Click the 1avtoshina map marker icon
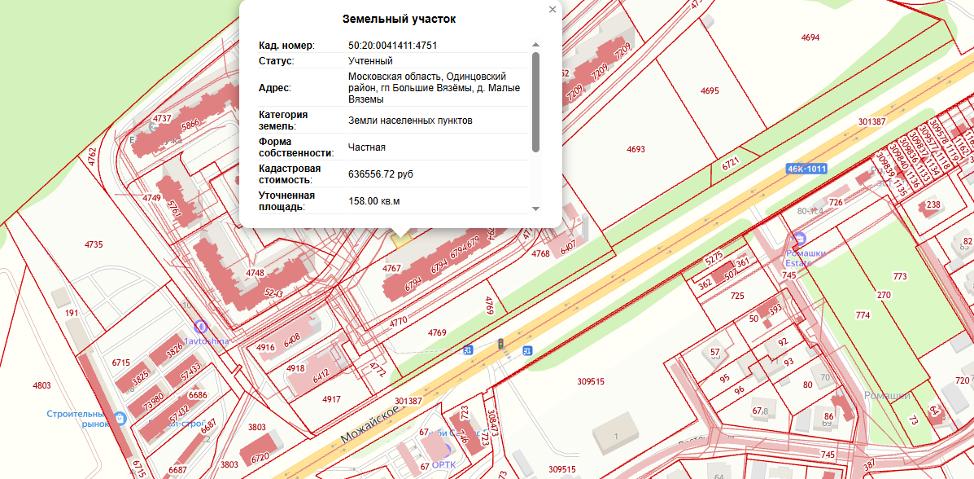This screenshot has width=974, height=479. pos(200,326)
